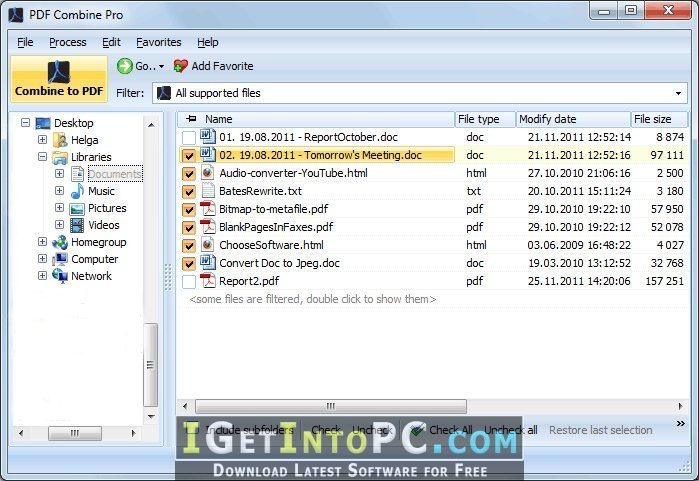The height and width of the screenshot is (481, 699).
Task: Collapse the Desktop tree node
Action: 25,123
